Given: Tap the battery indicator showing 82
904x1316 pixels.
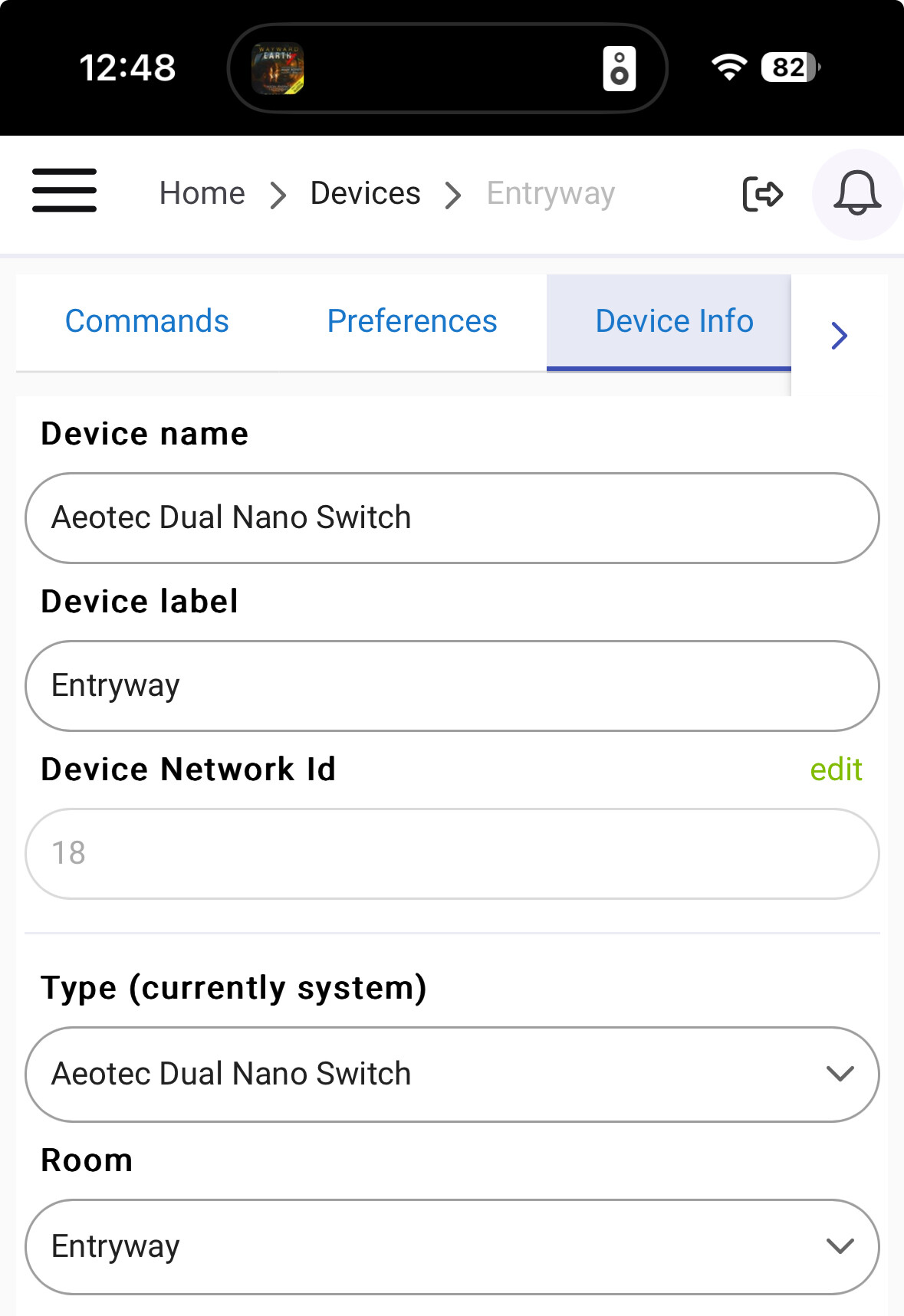Looking at the screenshot, I should 791,67.
